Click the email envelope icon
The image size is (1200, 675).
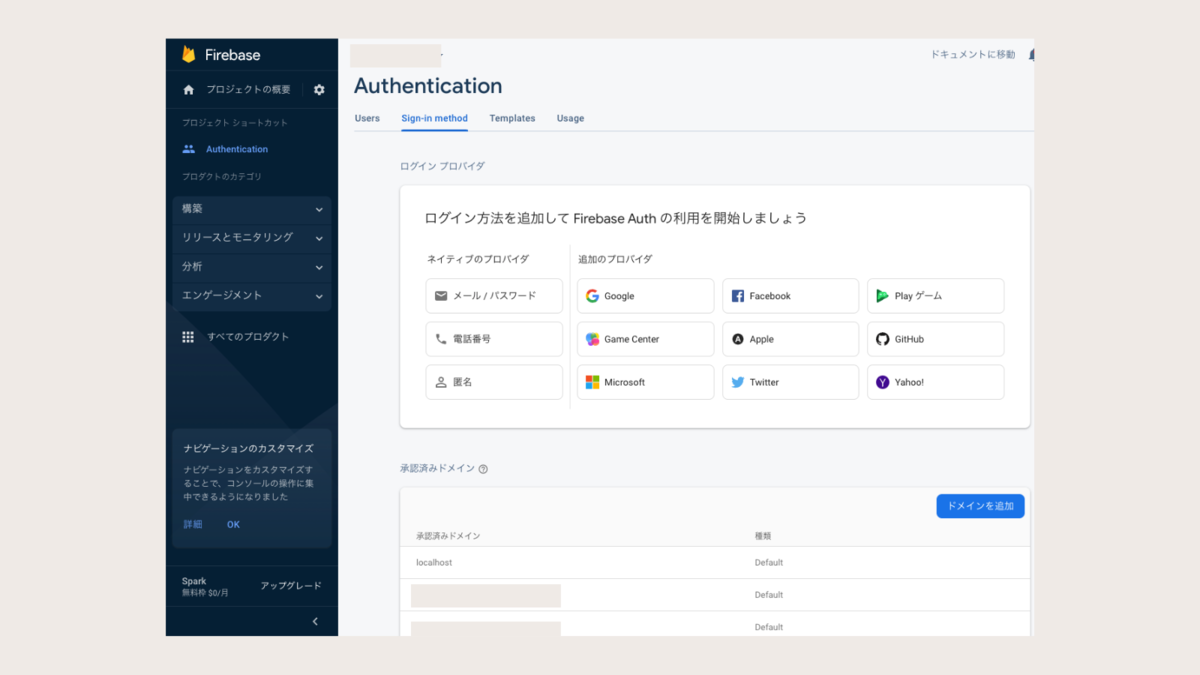pos(441,296)
